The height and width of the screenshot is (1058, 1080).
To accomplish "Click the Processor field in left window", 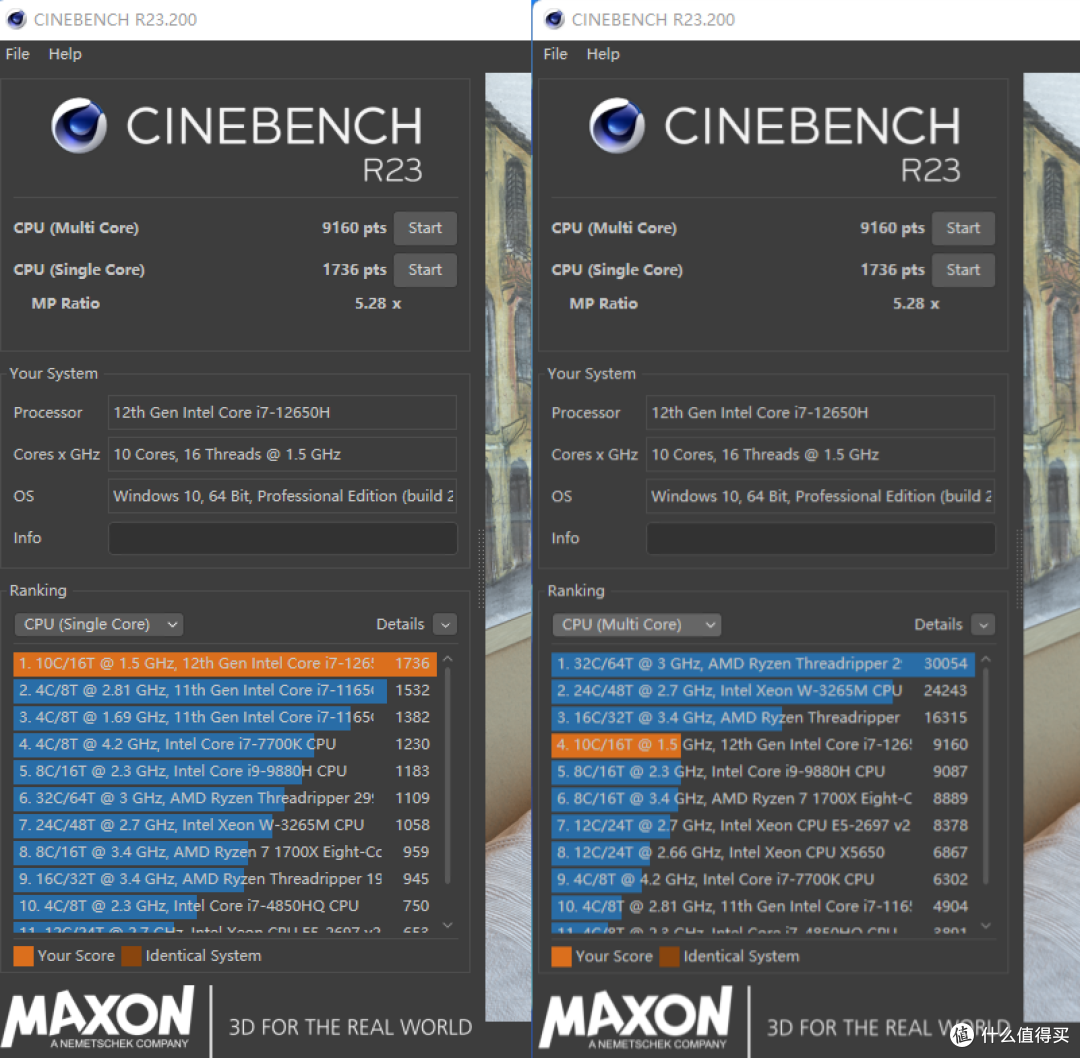I will [282, 413].
